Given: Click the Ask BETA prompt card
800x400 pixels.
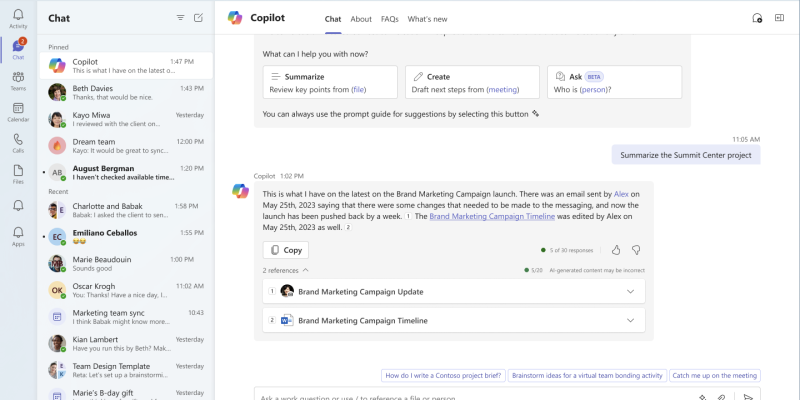Looking at the screenshot, I should point(614,82).
